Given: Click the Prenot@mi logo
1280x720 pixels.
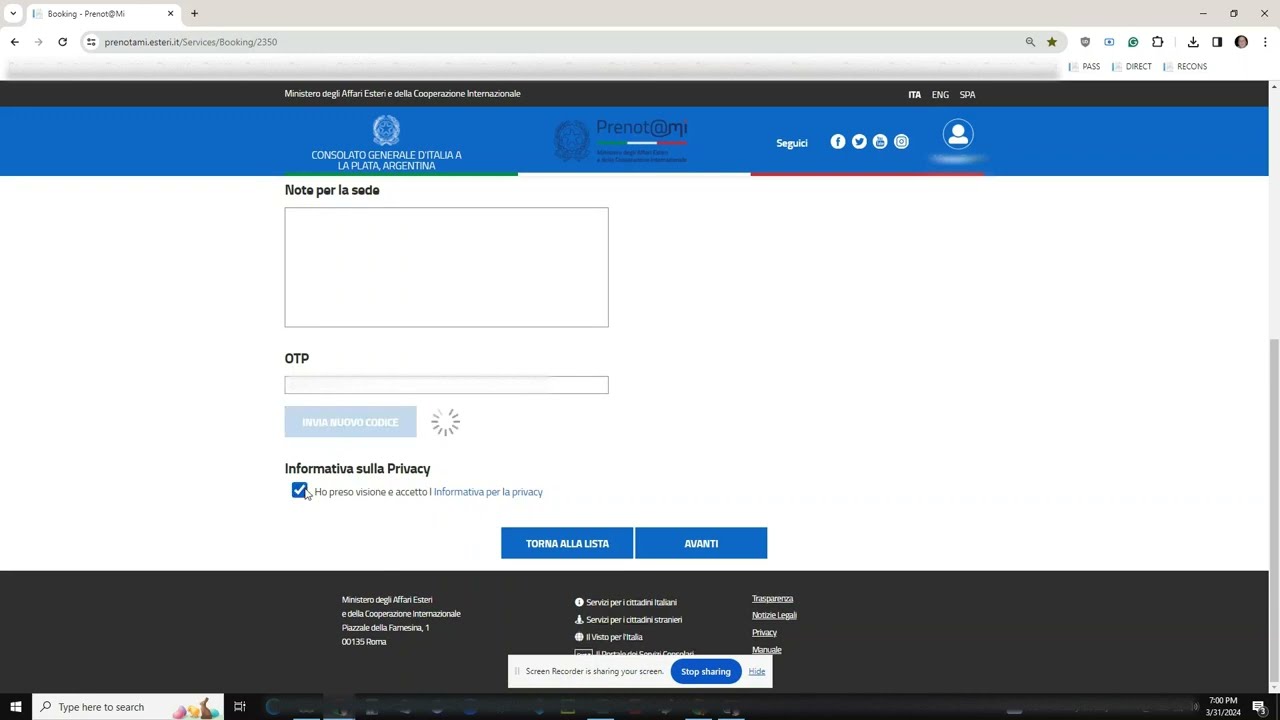Looking at the screenshot, I should tap(621, 141).
